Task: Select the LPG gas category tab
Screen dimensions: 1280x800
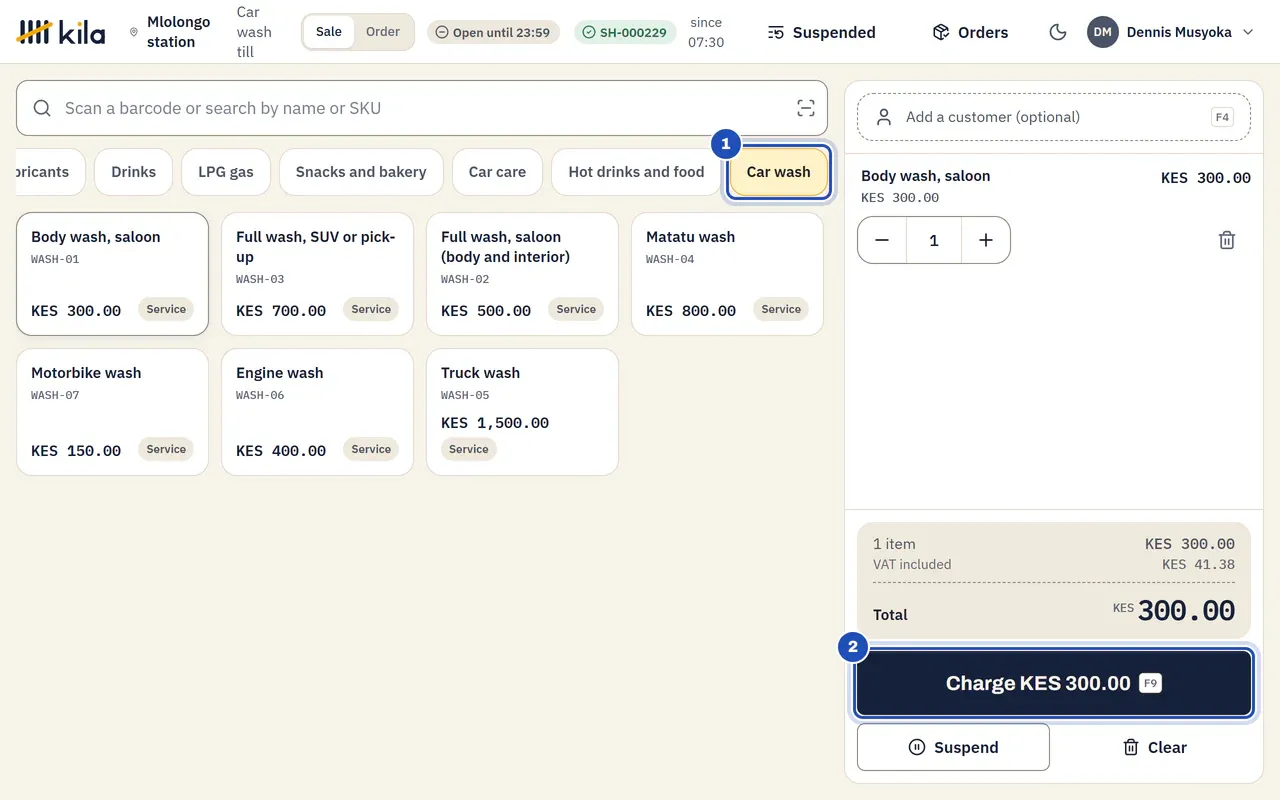Action: pos(226,172)
